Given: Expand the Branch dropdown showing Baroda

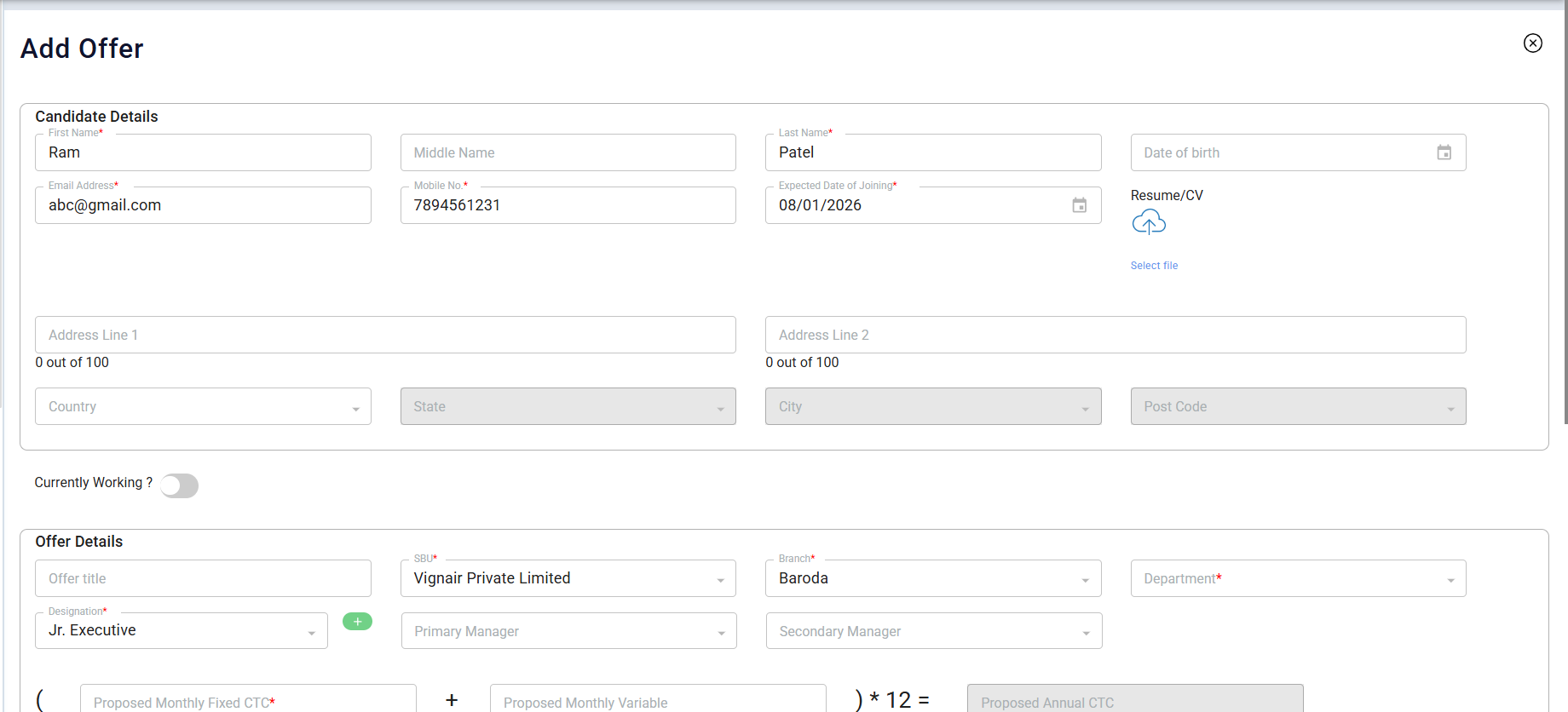Looking at the screenshot, I should 933,578.
